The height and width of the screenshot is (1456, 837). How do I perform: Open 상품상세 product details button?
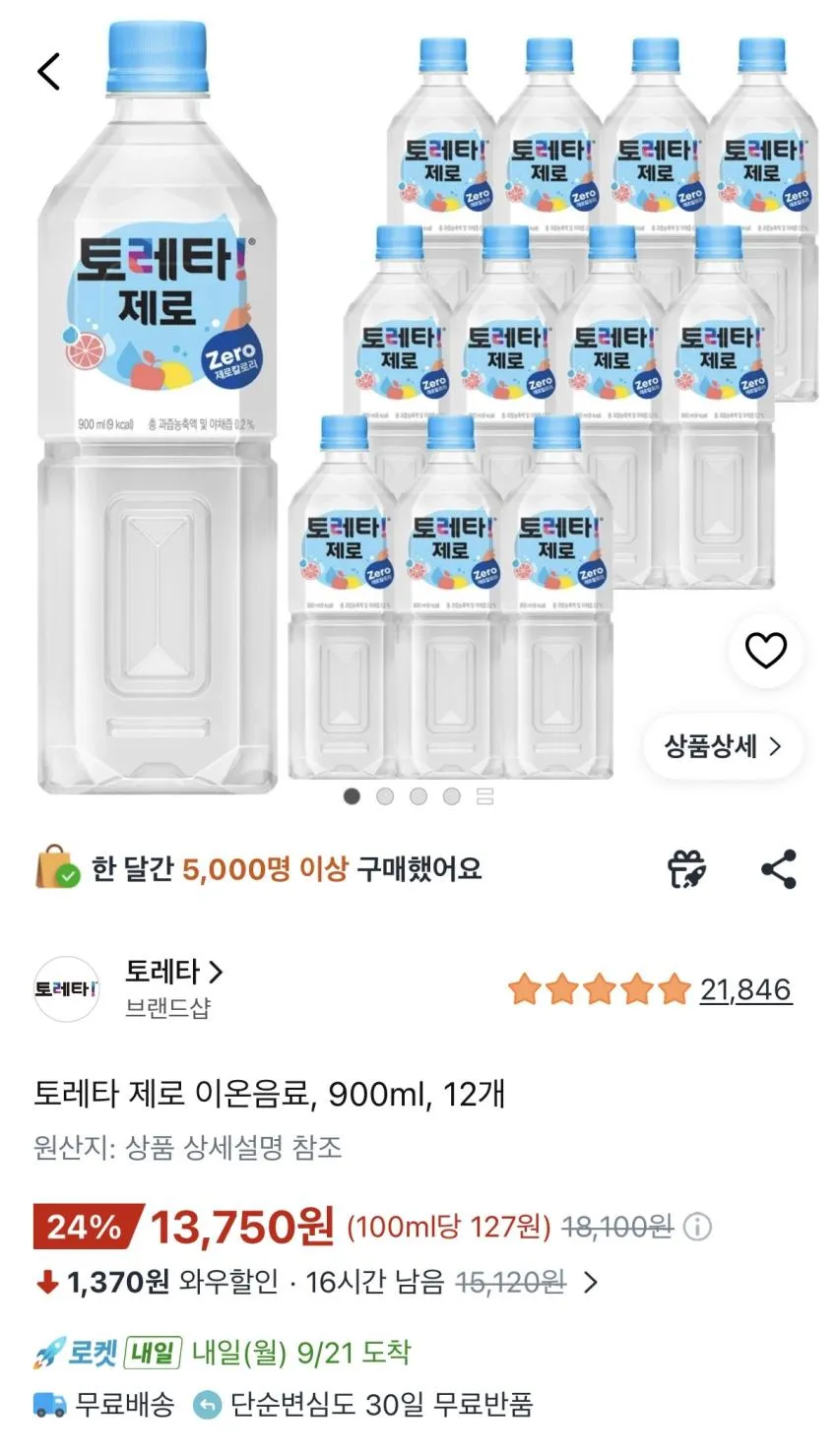(x=723, y=746)
